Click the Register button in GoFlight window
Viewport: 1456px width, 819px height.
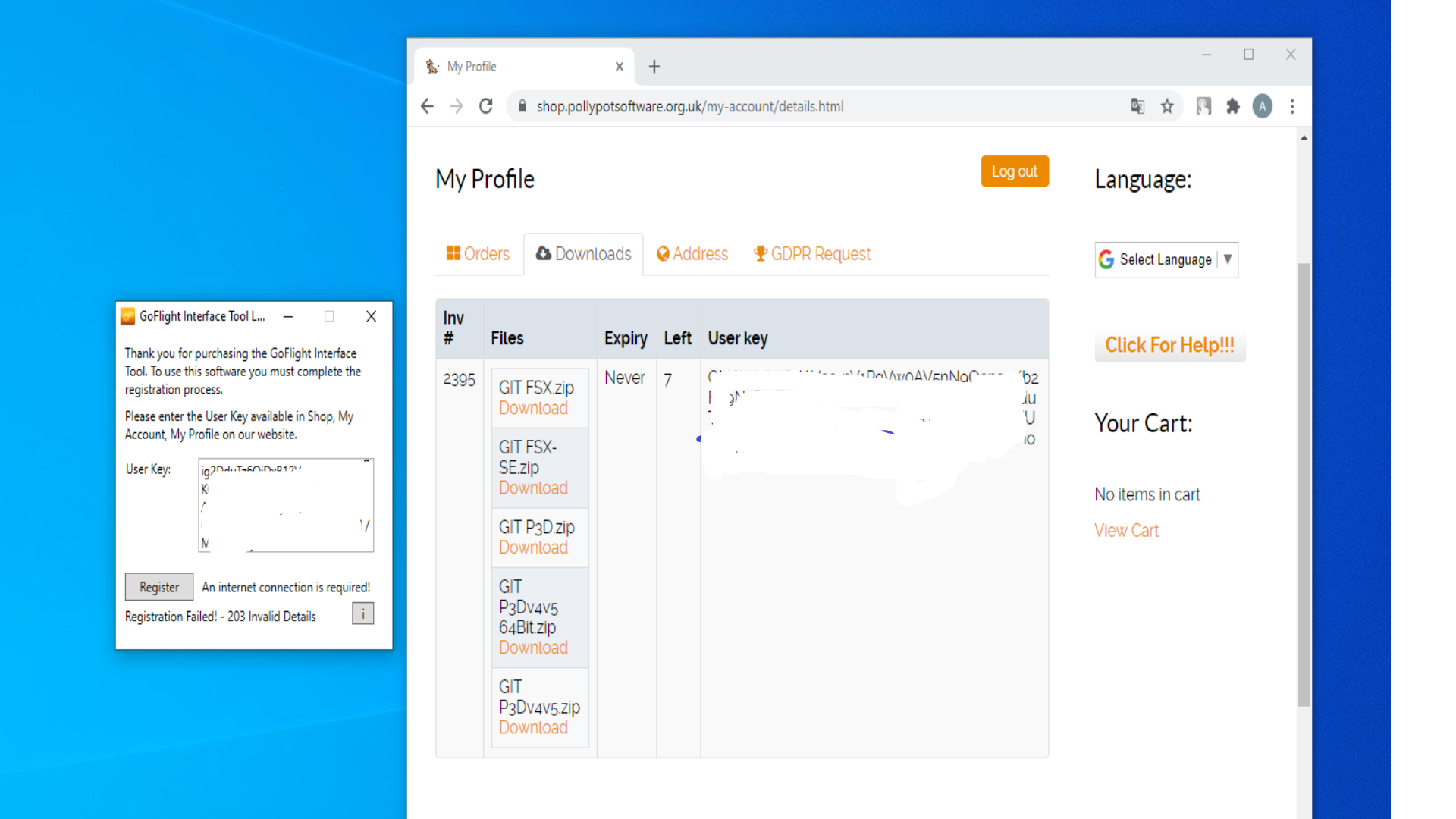159,587
